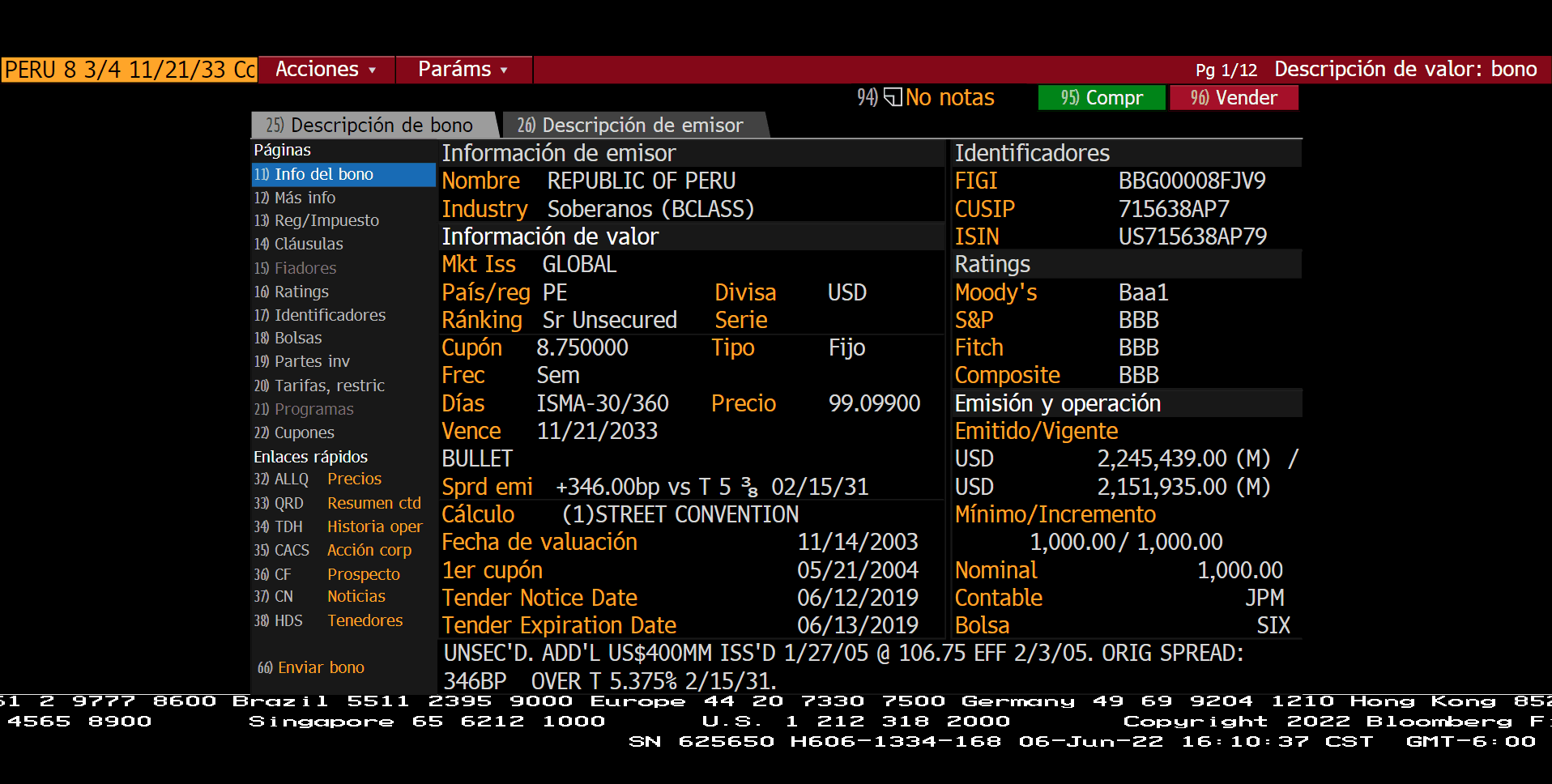Open the Identificadores page
1552x784 pixels.
tap(329, 315)
